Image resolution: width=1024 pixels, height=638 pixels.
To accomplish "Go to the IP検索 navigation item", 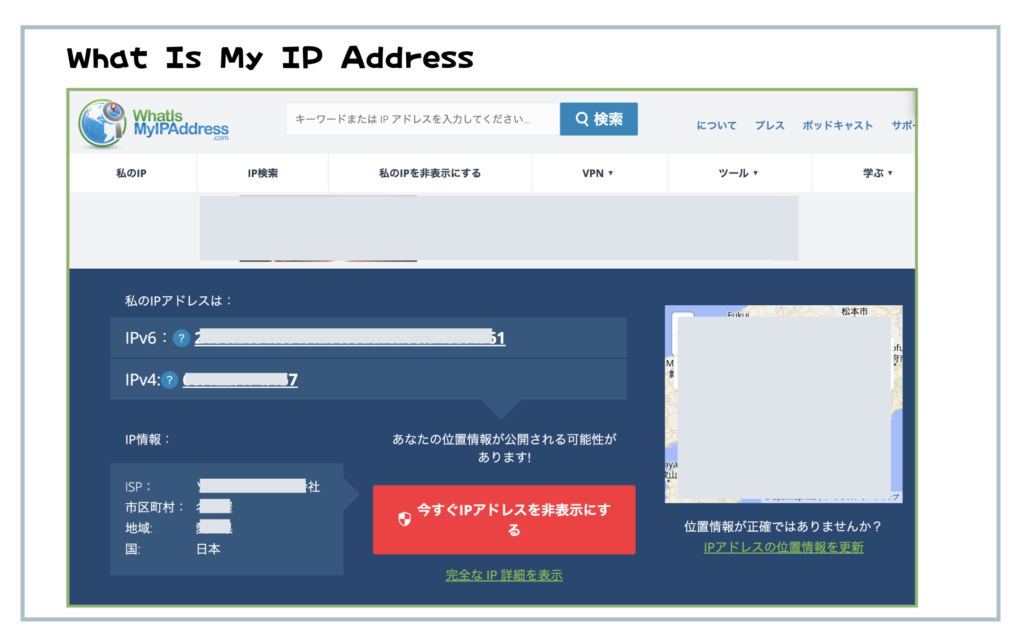I will pyautogui.click(x=262, y=173).
